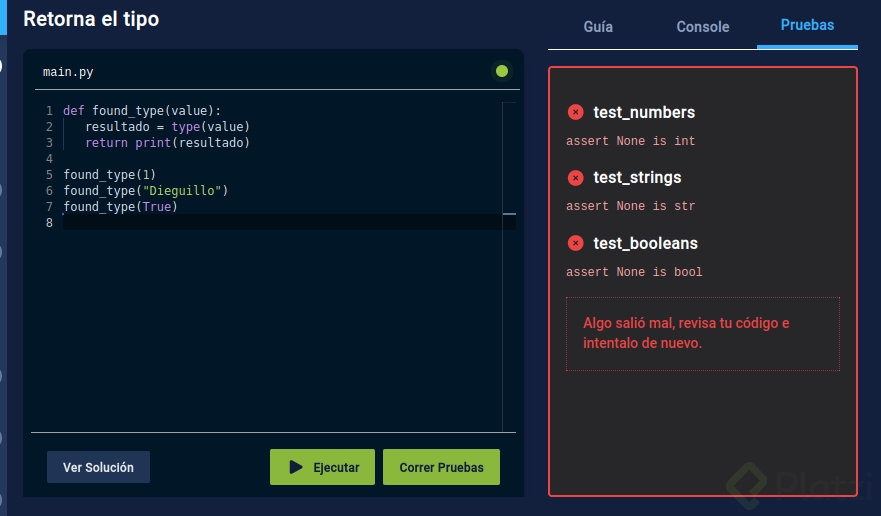
Task: Click the play icon on Ejecutar
Action: coord(296,467)
